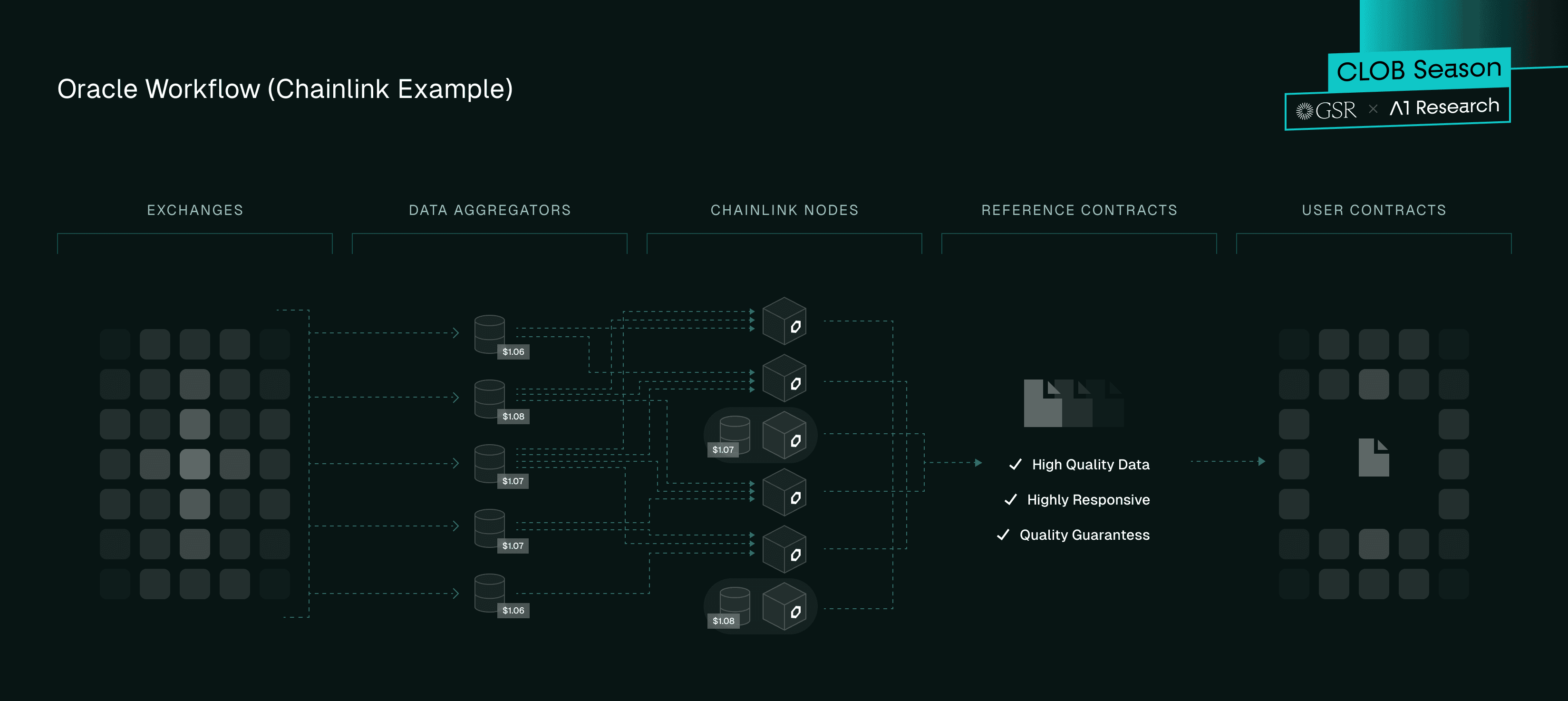Select the Highly Responsive text

pyautogui.click(x=1088, y=500)
